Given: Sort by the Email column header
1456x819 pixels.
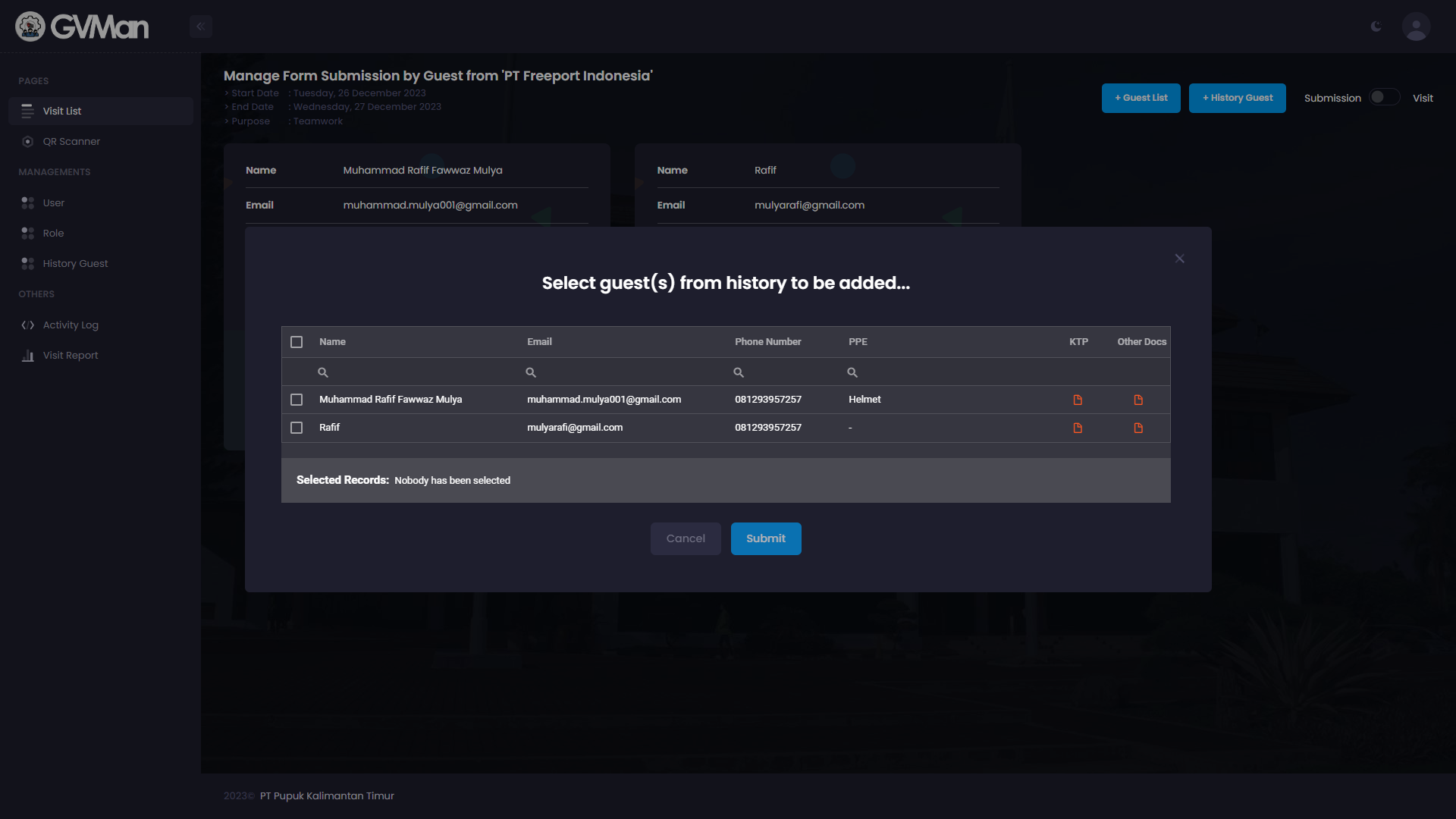Looking at the screenshot, I should [540, 342].
